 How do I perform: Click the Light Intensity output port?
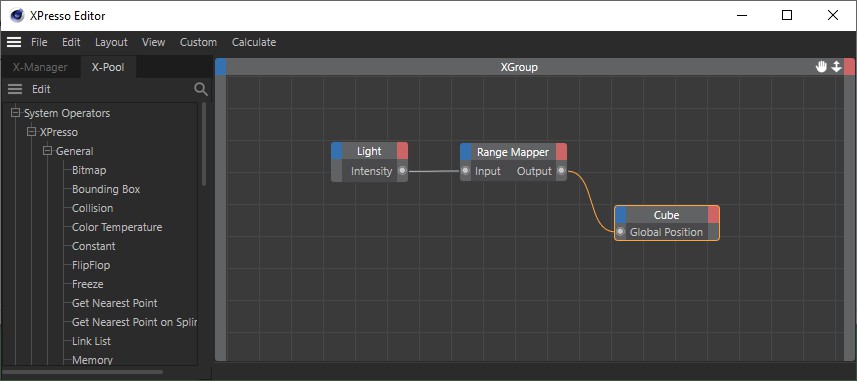[402, 171]
